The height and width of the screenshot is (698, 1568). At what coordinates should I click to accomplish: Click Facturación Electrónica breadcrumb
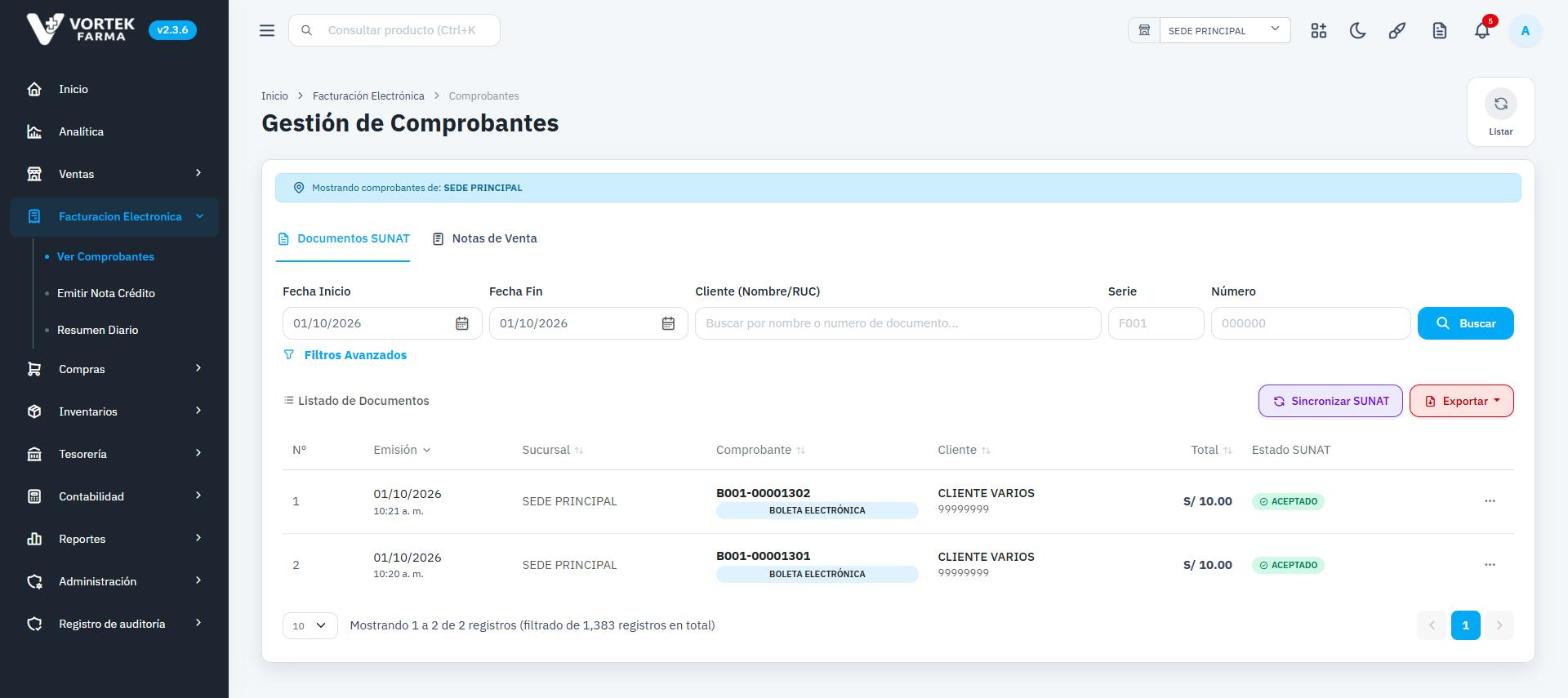[368, 96]
